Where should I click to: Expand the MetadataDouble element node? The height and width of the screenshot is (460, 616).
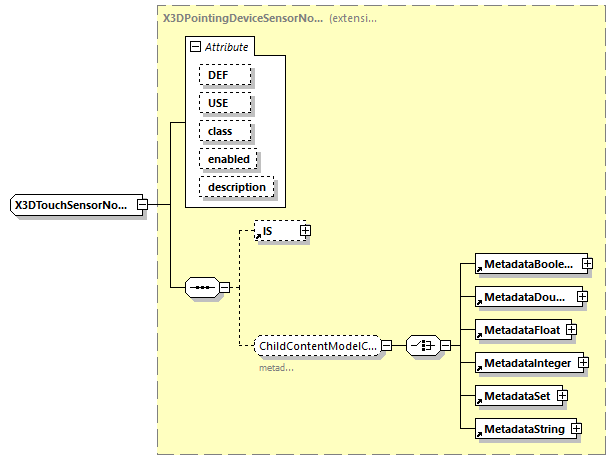582,297
